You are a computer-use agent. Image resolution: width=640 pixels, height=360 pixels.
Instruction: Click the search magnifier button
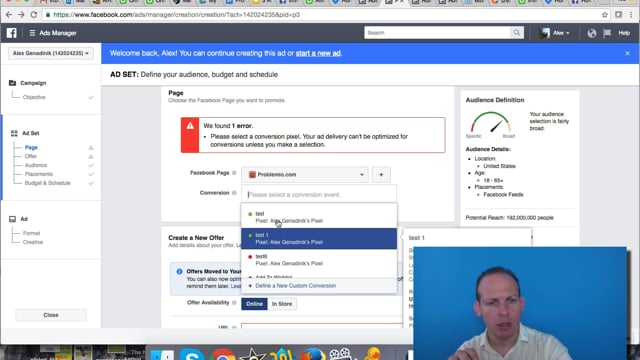517,33
